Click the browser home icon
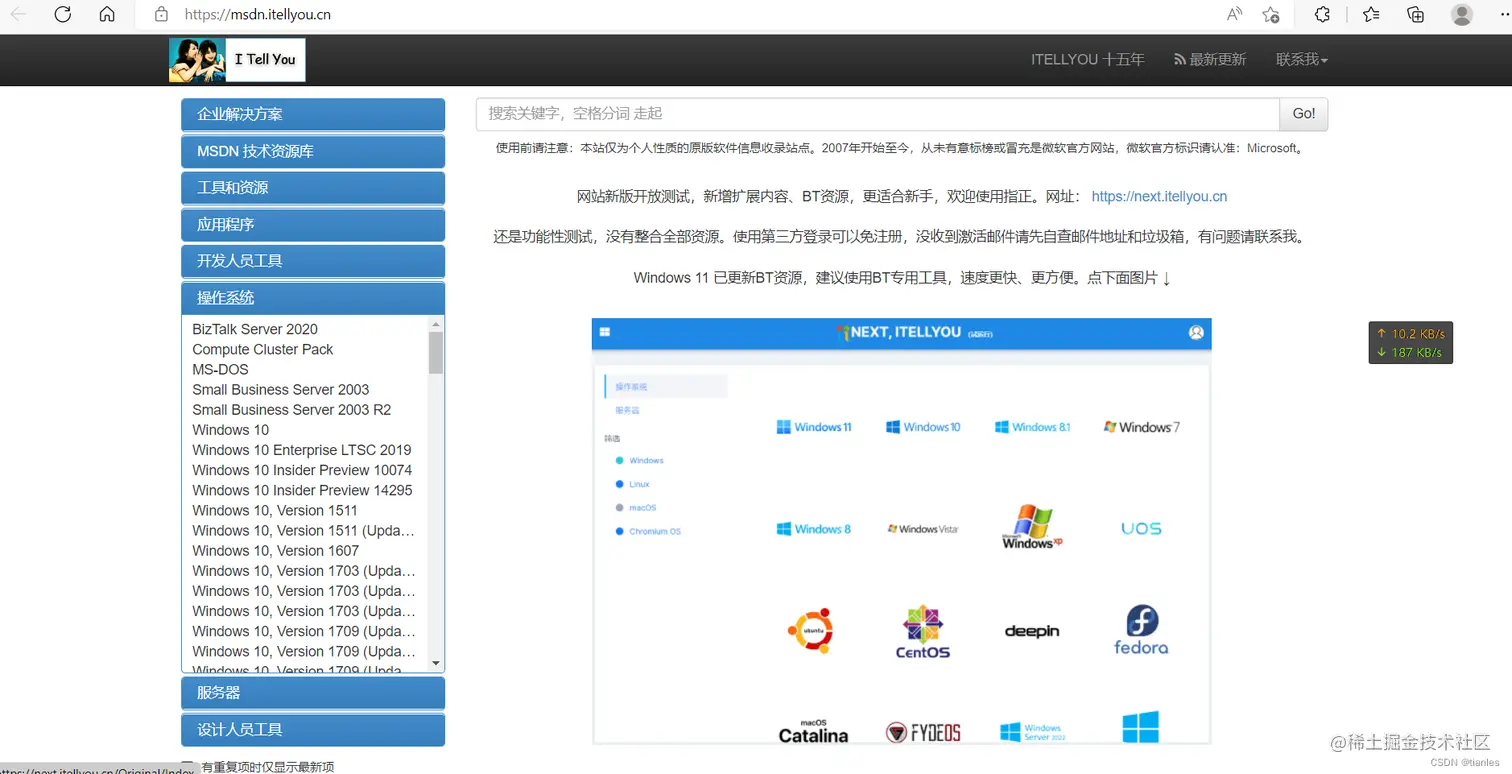 (107, 14)
